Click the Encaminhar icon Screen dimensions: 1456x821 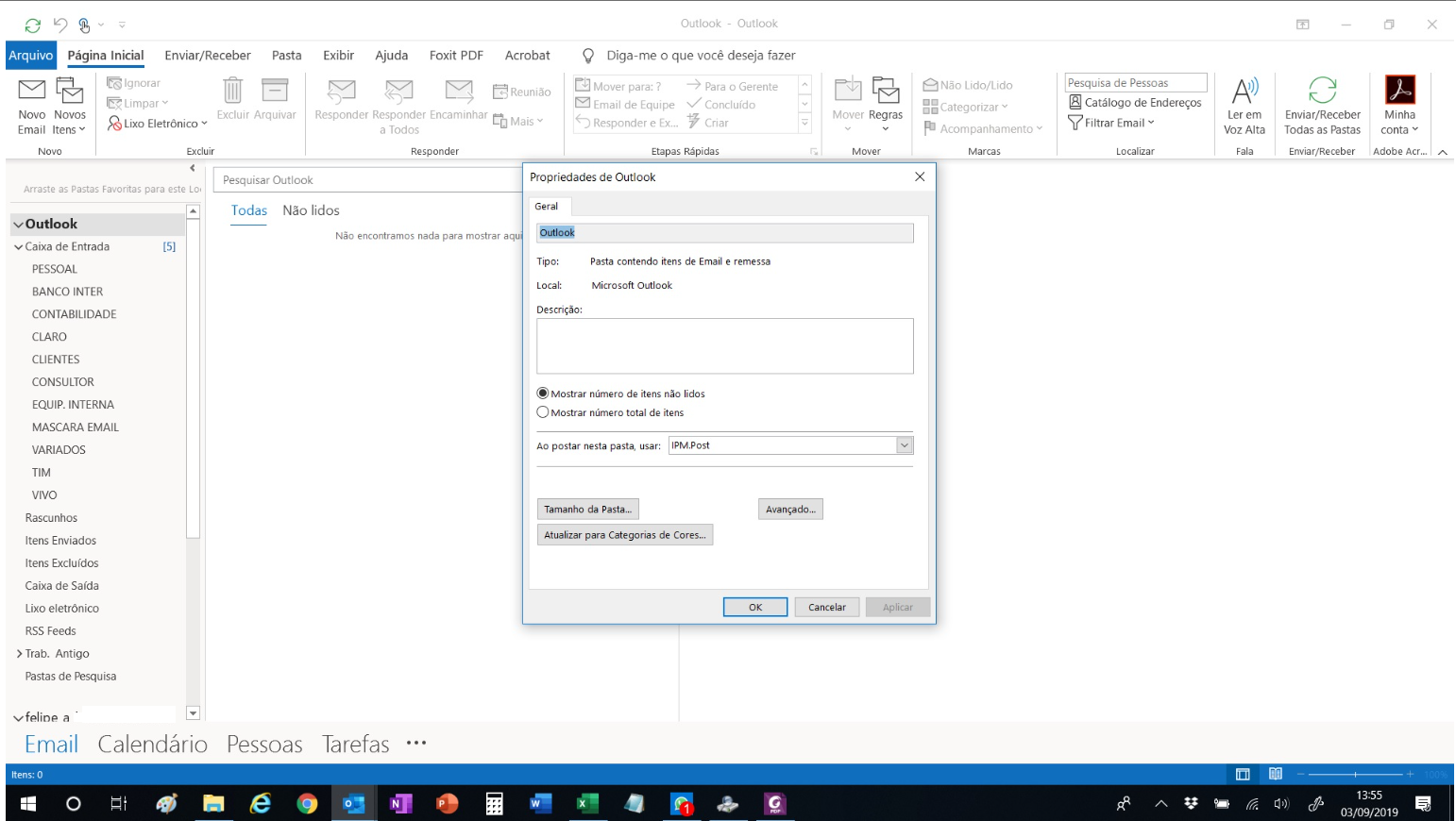coord(459,92)
